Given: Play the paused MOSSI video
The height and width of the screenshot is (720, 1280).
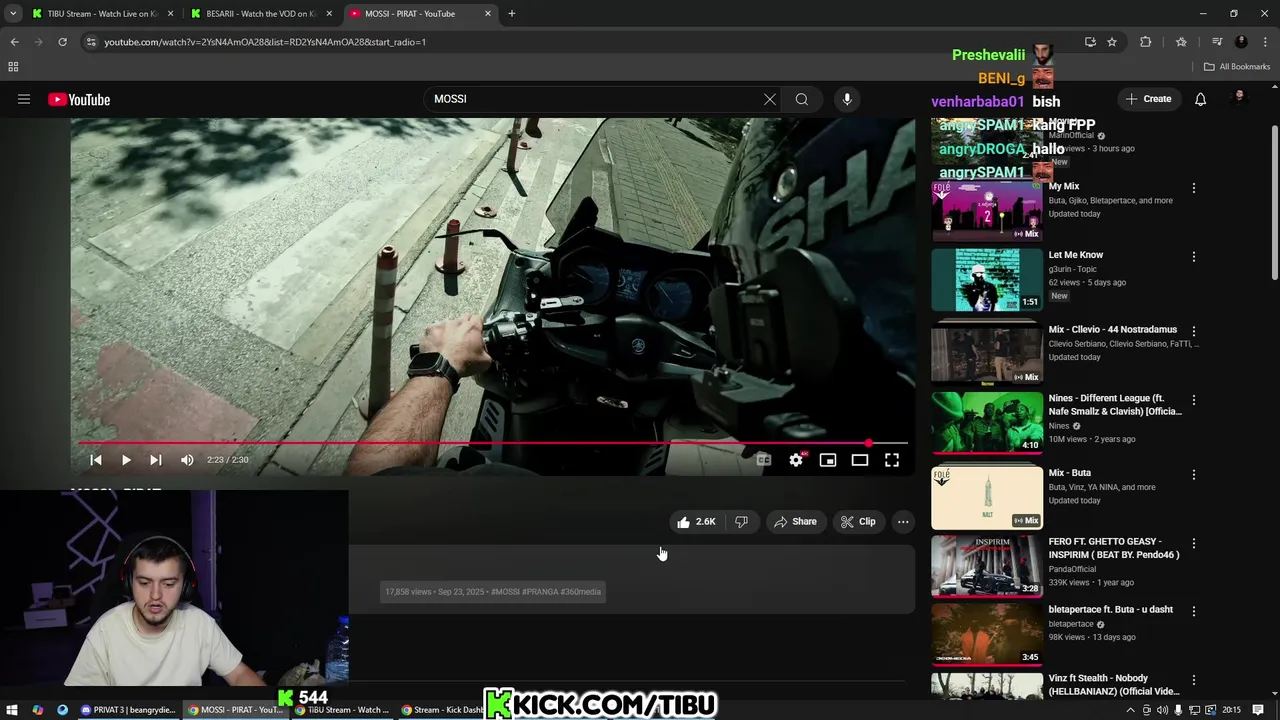Looking at the screenshot, I should (126, 460).
